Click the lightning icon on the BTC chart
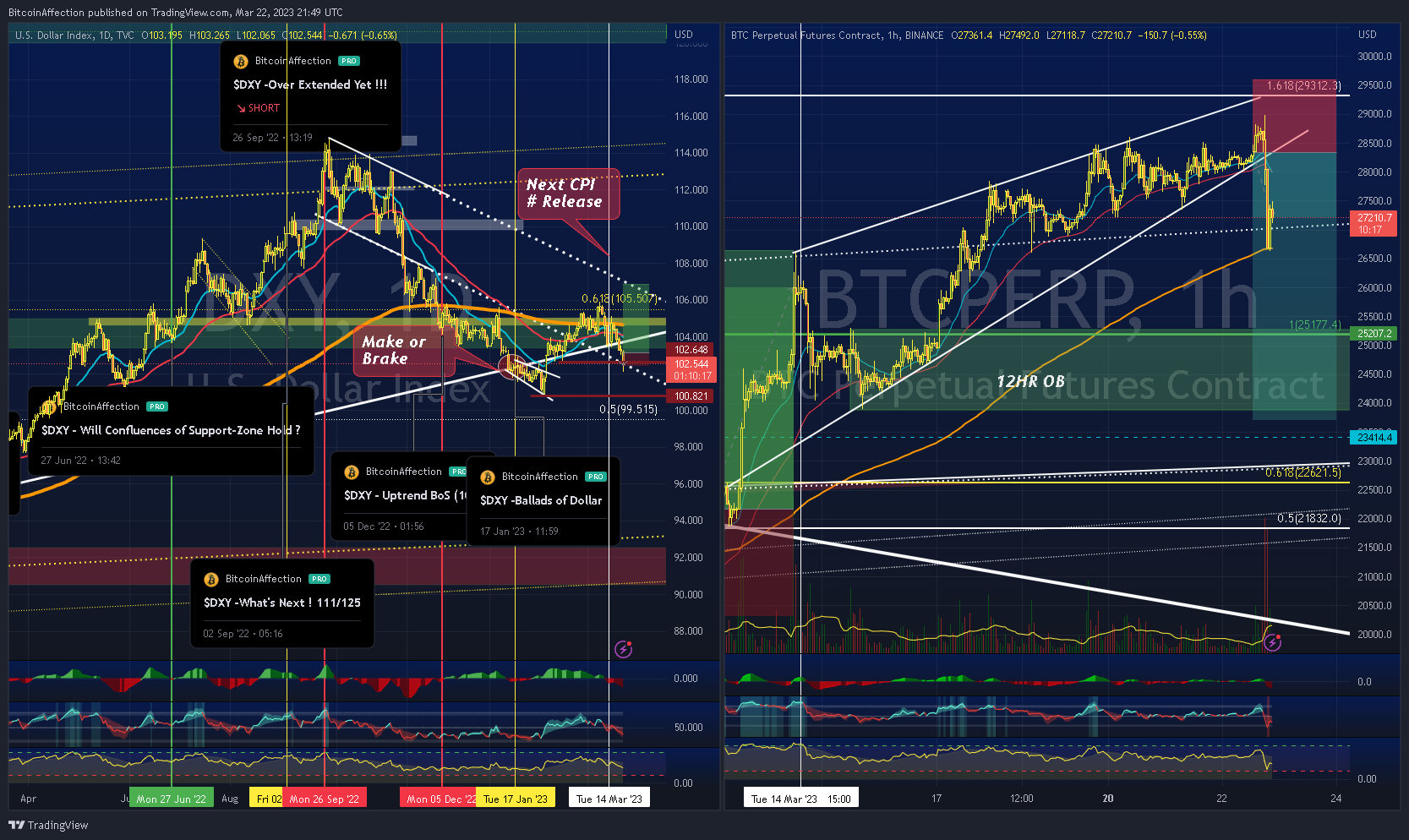 [x=1273, y=643]
